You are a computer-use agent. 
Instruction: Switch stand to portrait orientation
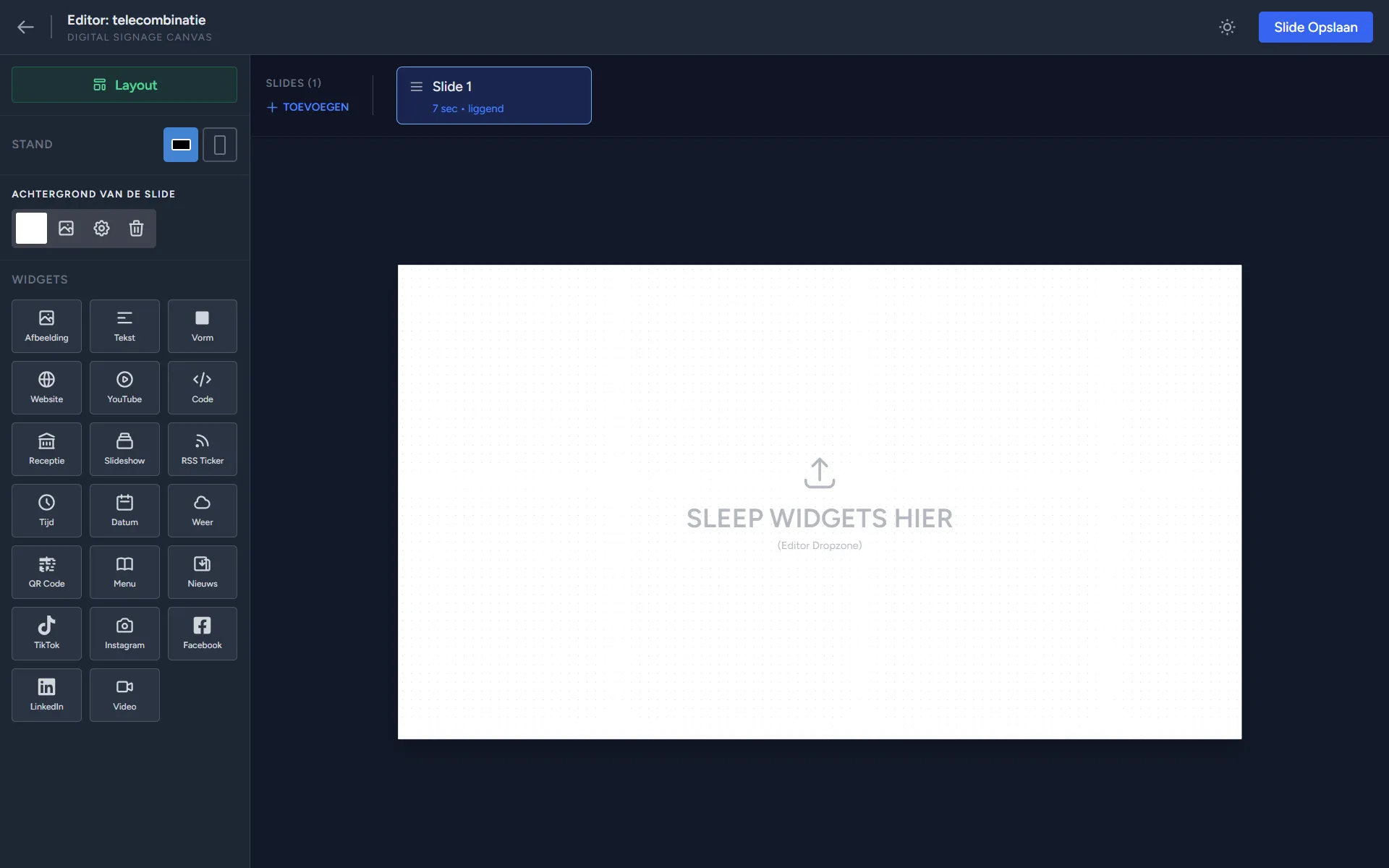point(220,145)
